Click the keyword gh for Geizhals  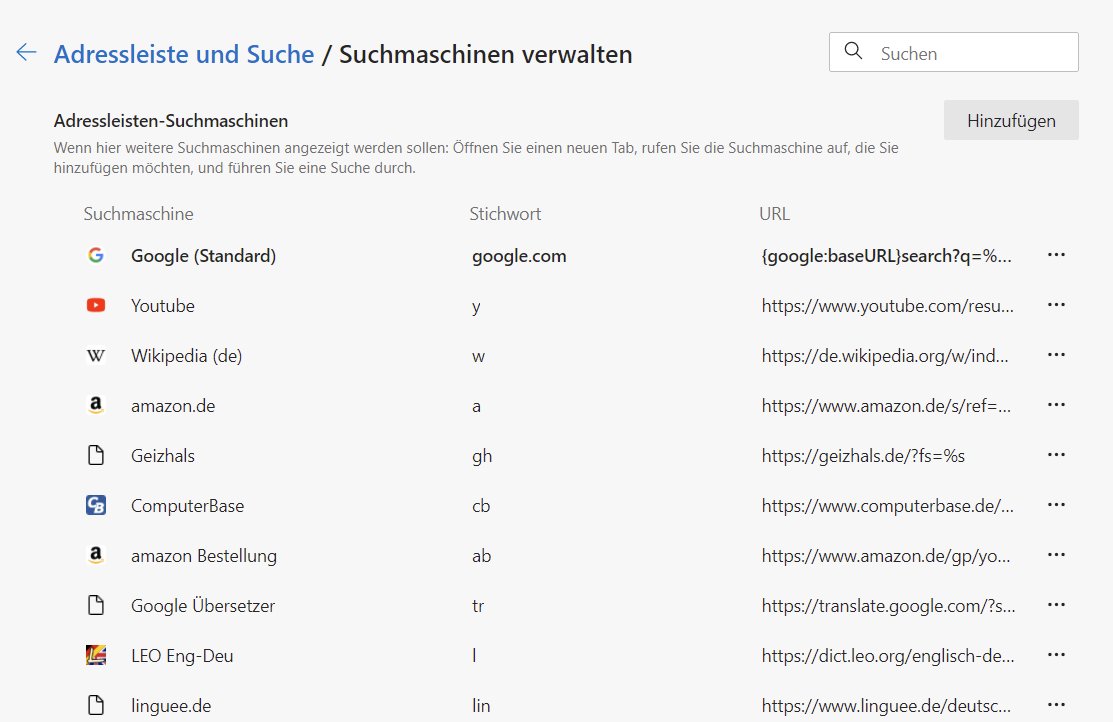pos(482,456)
